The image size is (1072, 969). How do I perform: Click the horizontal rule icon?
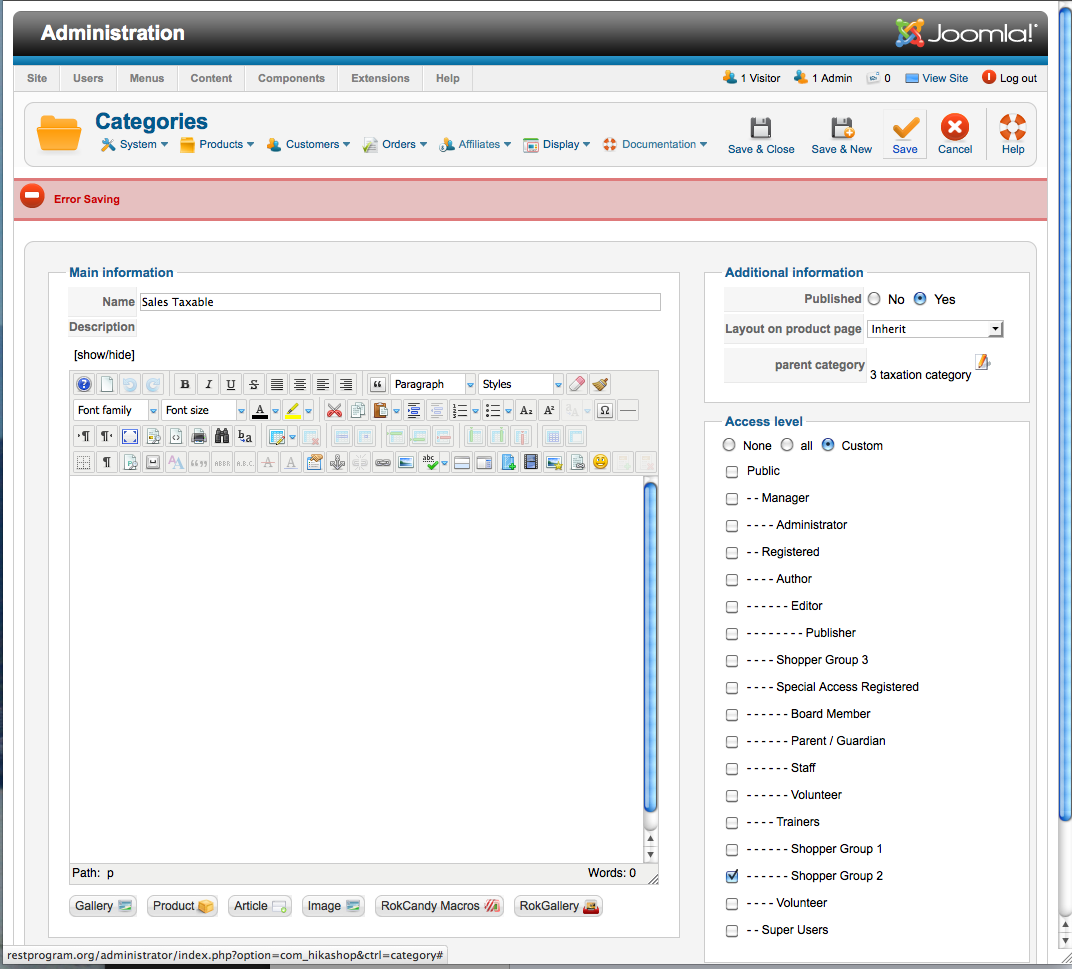coord(628,410)
